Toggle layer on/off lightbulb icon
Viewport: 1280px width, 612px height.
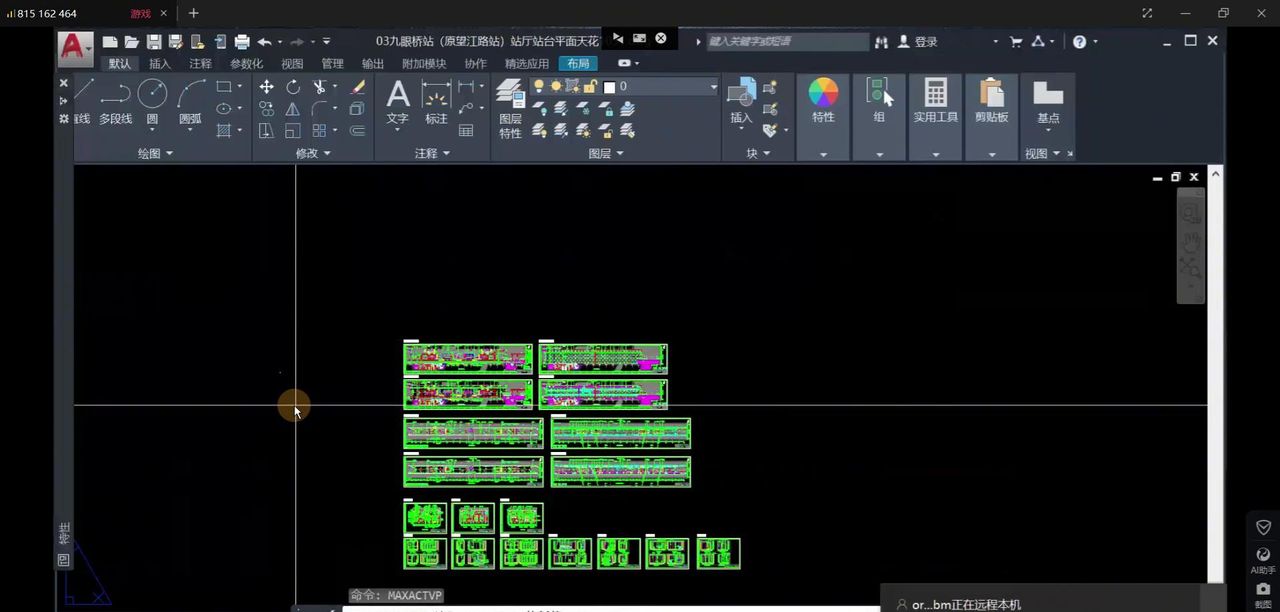(x=539, y=87)
